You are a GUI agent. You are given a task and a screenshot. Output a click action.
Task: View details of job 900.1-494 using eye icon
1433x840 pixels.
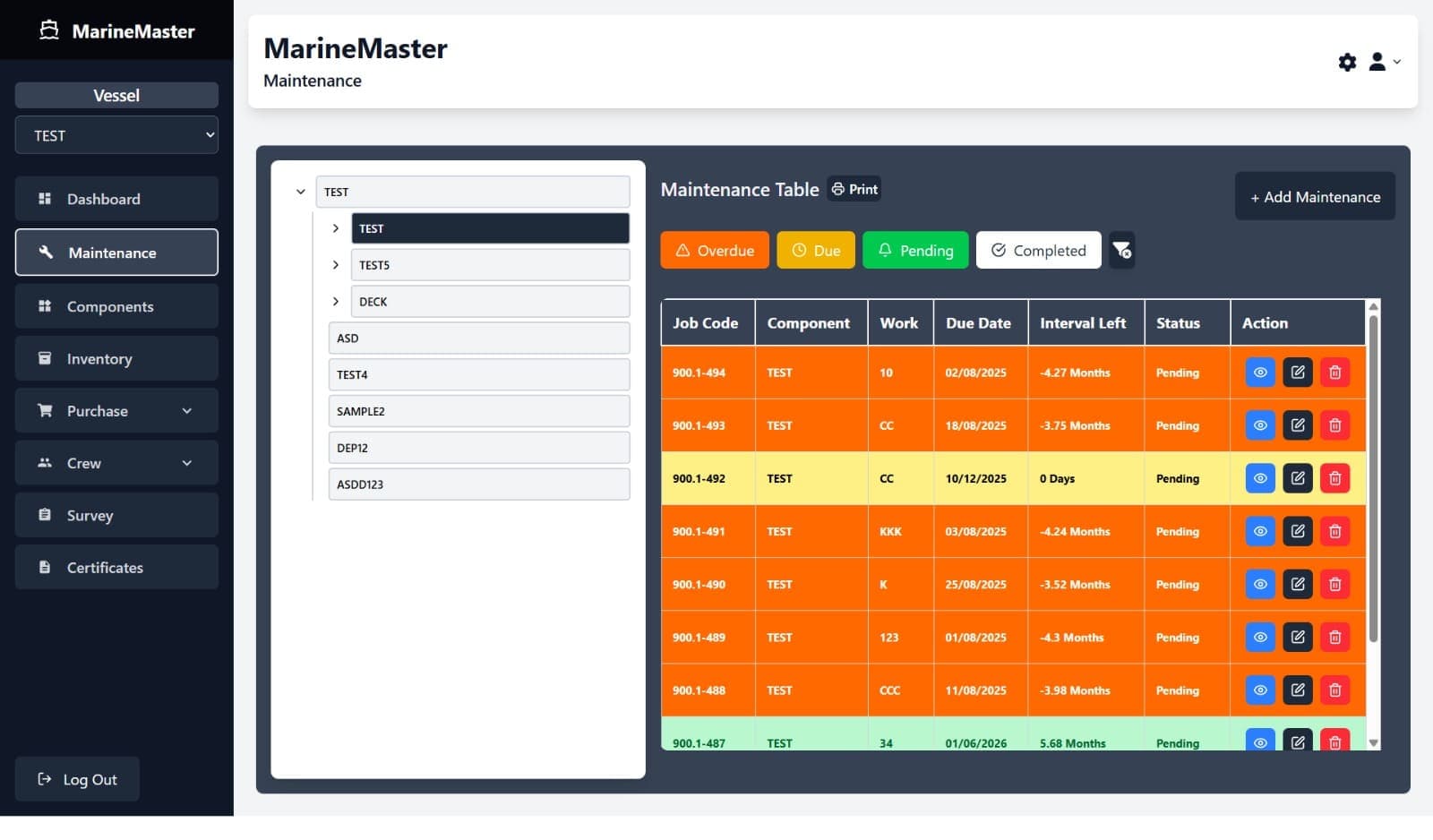coord(1260,372)
